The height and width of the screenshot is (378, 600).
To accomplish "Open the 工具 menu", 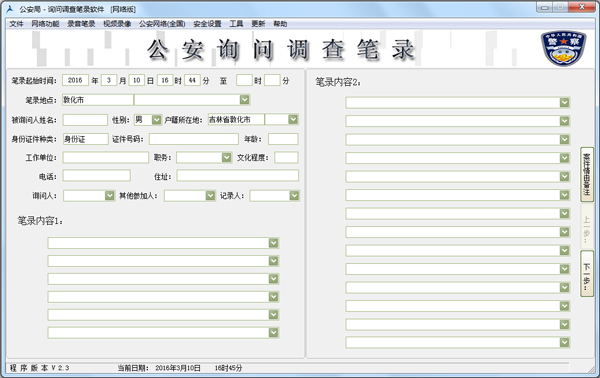I will 236,24.
